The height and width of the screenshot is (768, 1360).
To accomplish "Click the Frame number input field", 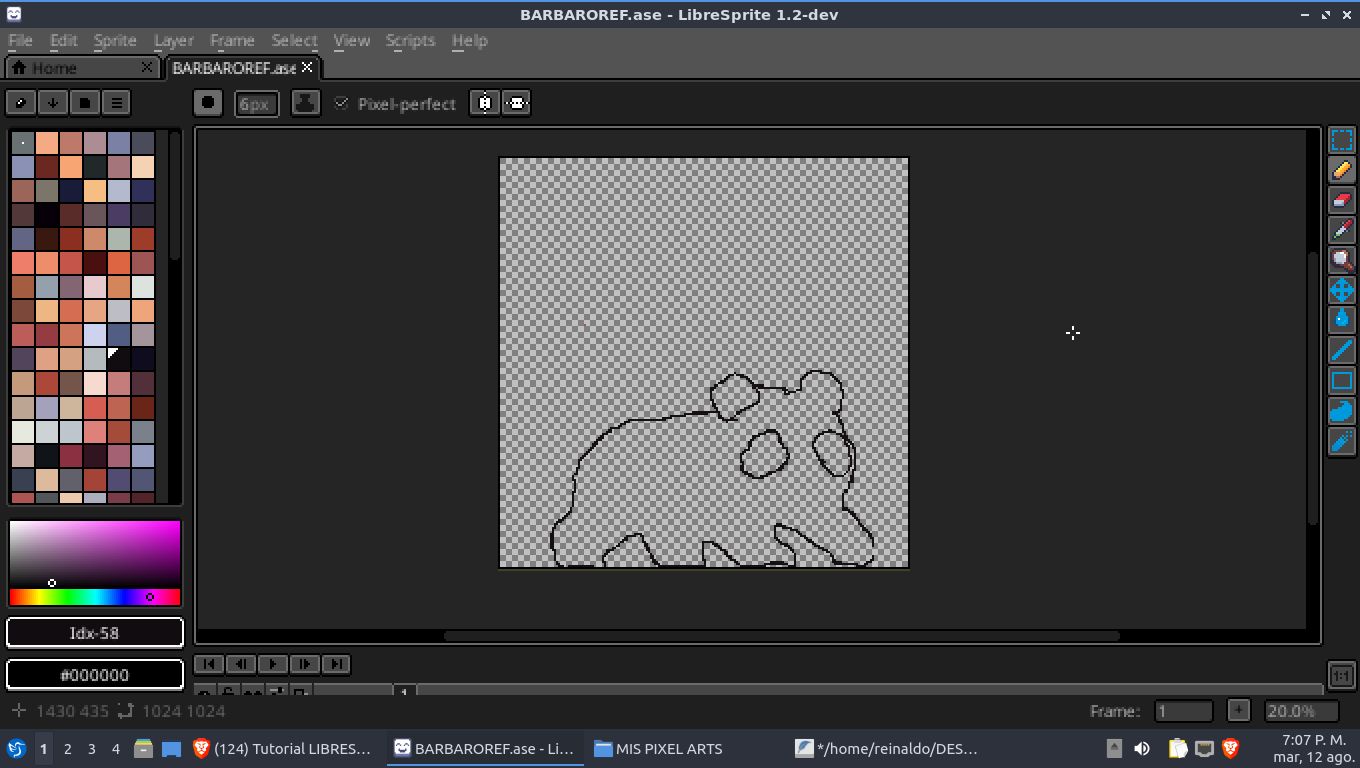I will pos(1183,711).
